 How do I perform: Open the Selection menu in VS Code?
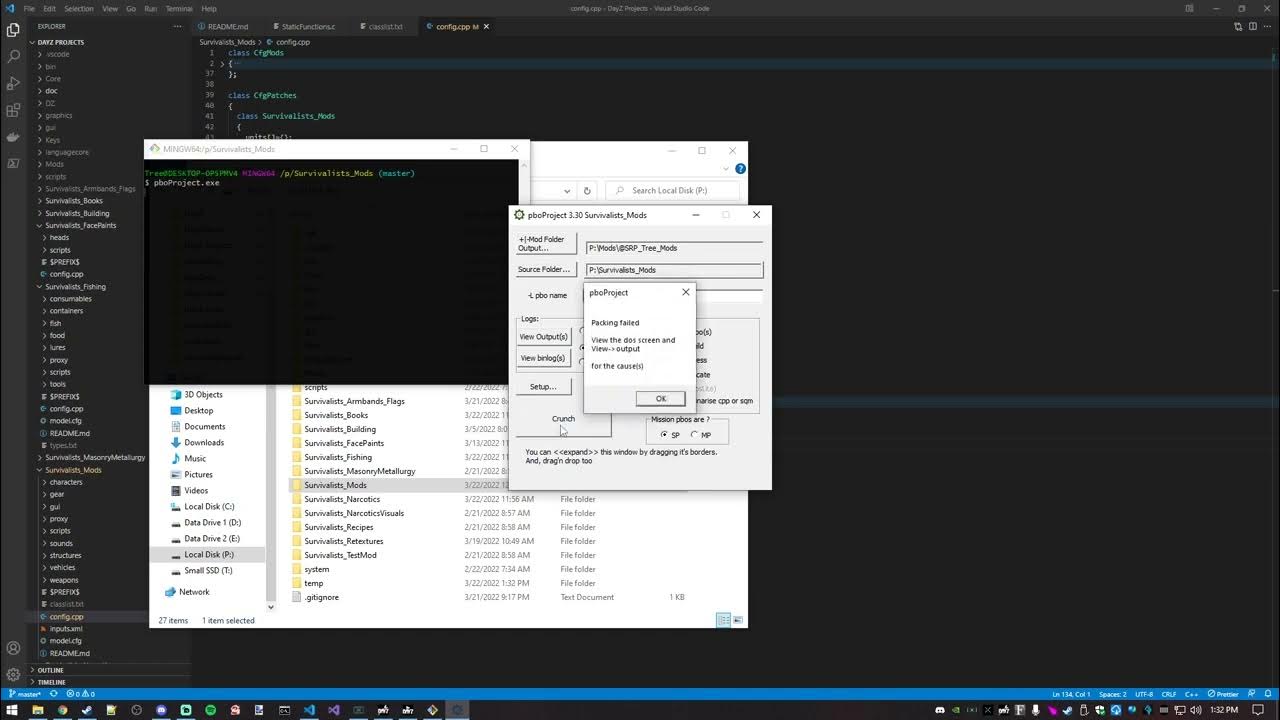pyautogui.click(x=78, y=8)
